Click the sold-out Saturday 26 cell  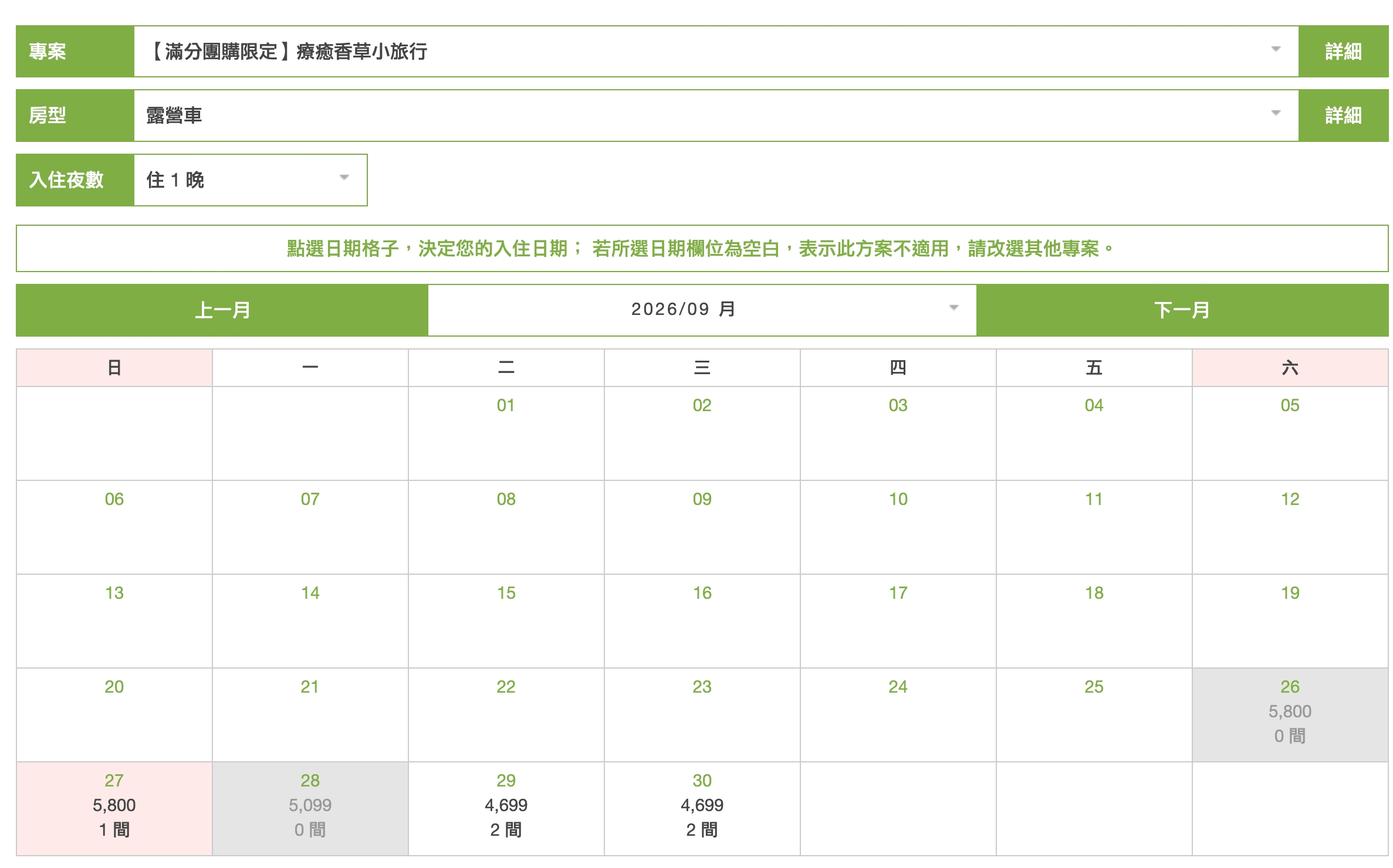click(x=1290, y=715)
